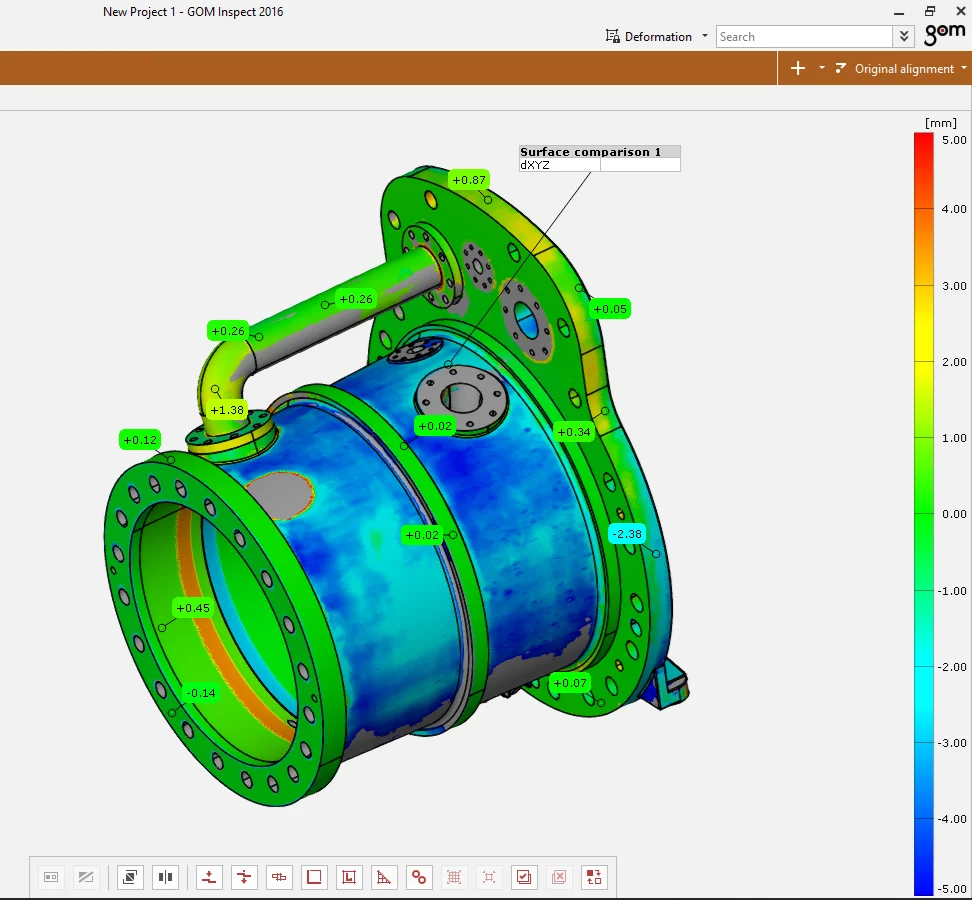Screen dimensions: 972x900
Task: Select the caliper measurement tool icon
Action: tap(279, 877)
